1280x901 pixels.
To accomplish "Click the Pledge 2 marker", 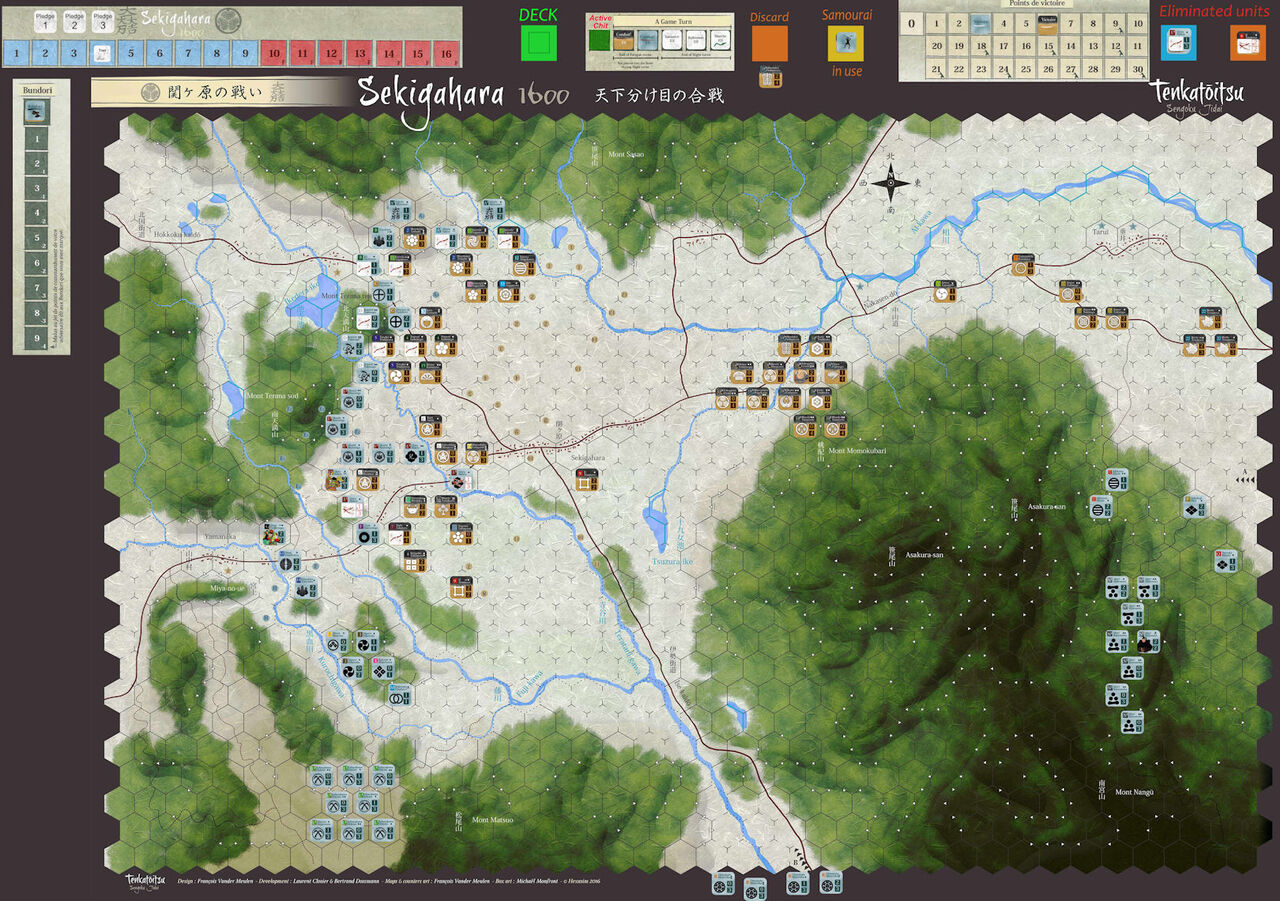I will coord(74,21).
